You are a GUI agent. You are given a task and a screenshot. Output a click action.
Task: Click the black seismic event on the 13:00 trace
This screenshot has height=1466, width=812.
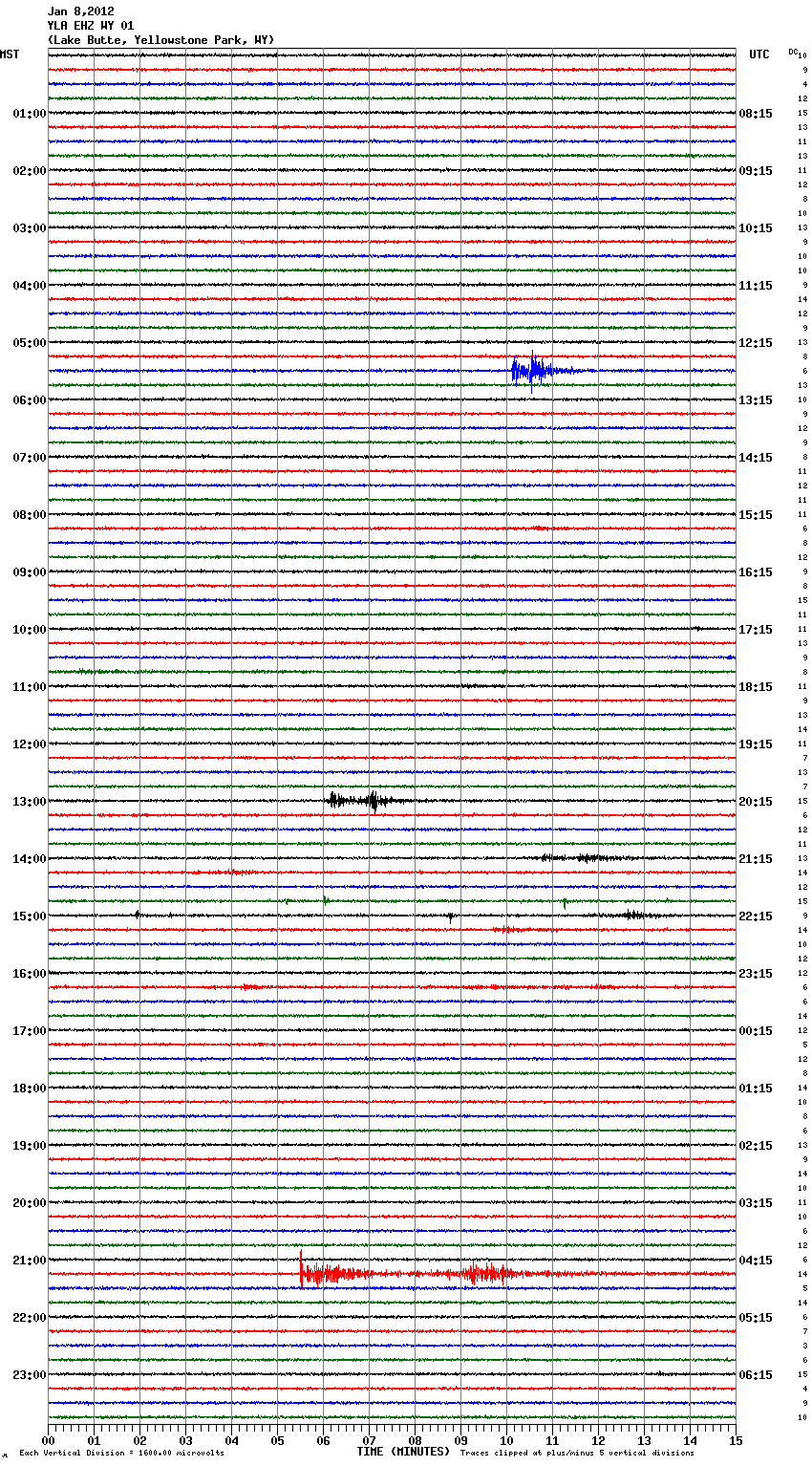click(x=368, y=801)
